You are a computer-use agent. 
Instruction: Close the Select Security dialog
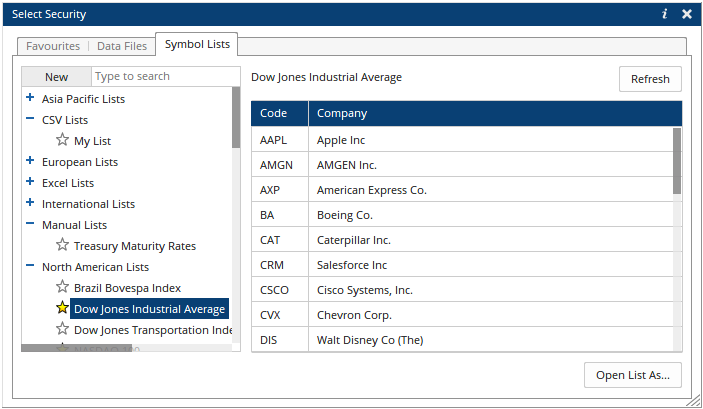(x=687, y=14)
